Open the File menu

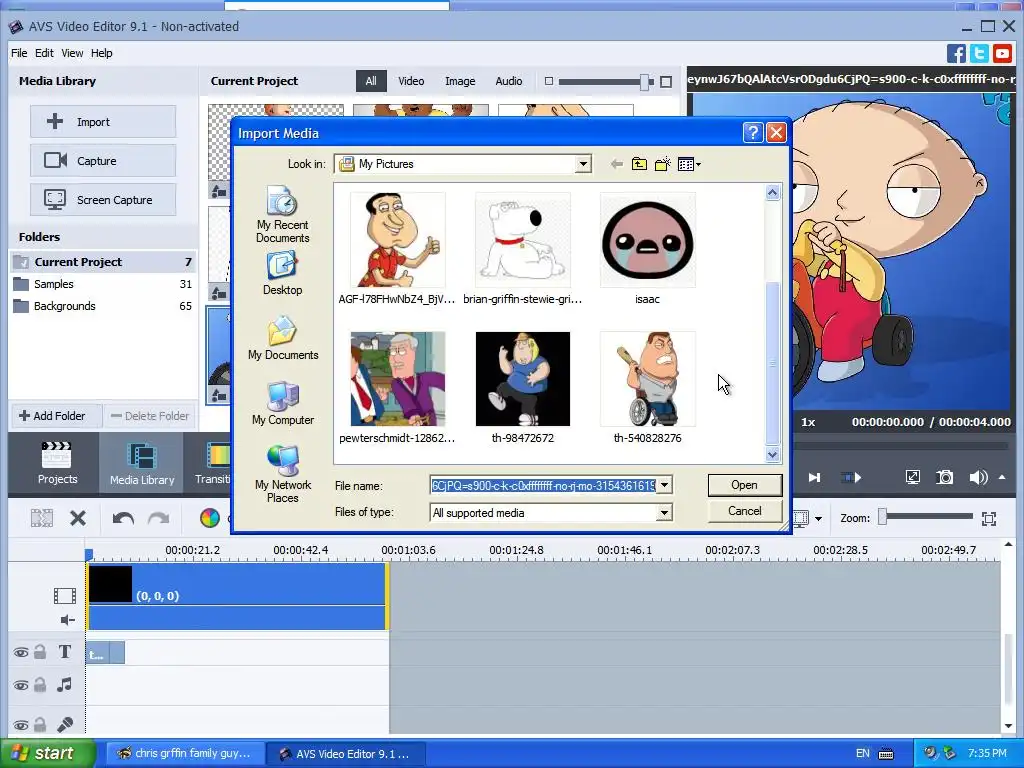point(19,53)
